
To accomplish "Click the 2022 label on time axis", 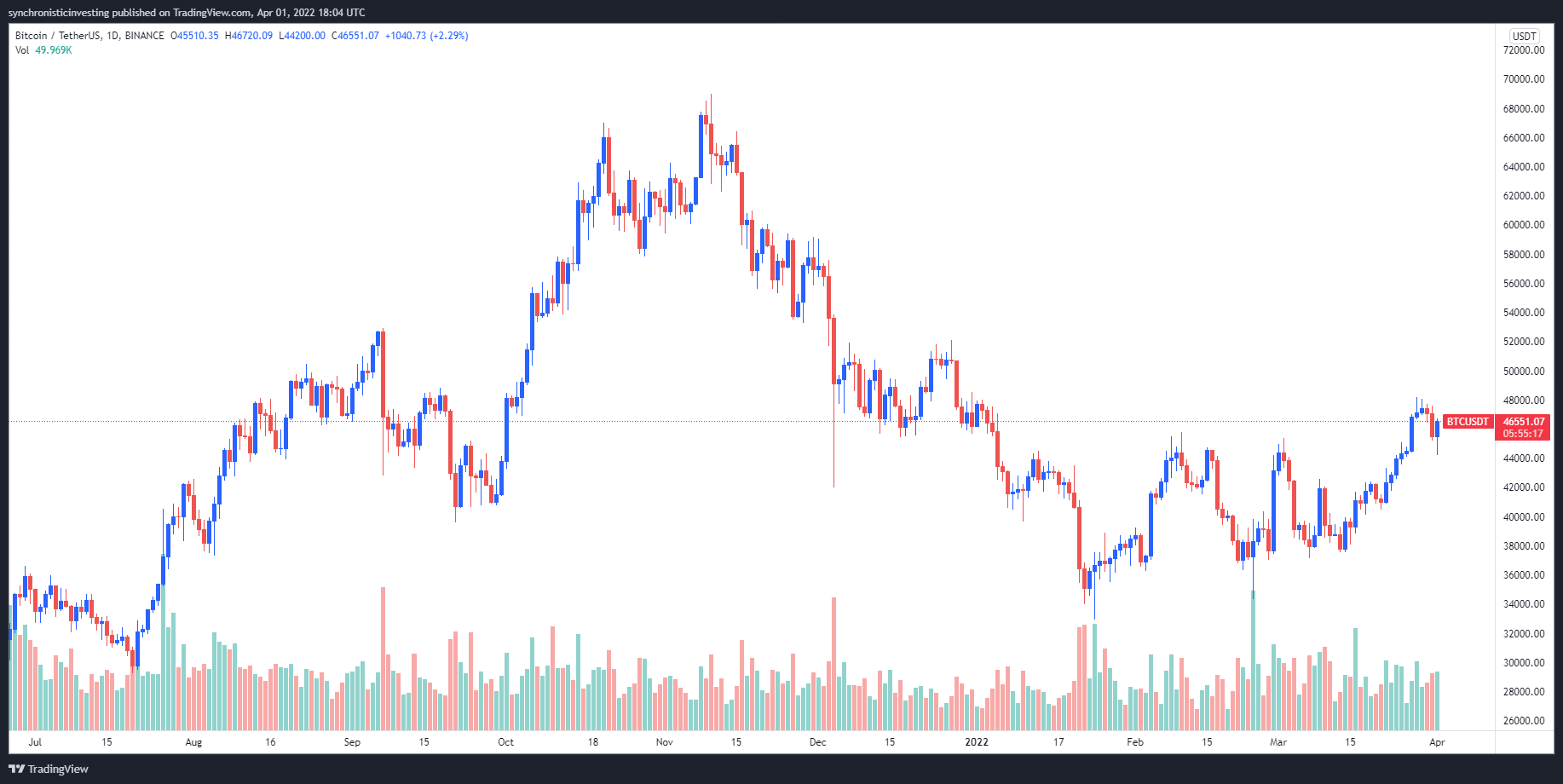I will click(x=977, y=742).
